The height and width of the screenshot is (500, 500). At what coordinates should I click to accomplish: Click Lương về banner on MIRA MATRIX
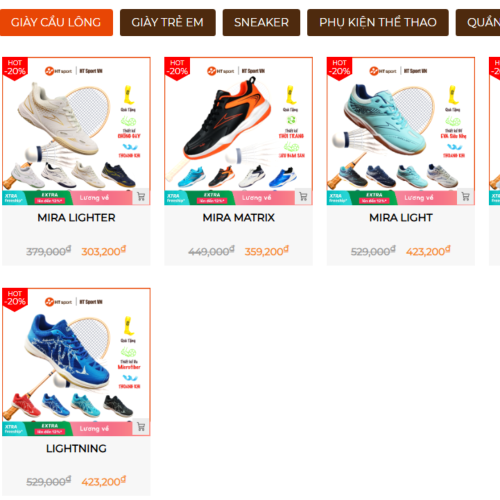tap(256, 198)
